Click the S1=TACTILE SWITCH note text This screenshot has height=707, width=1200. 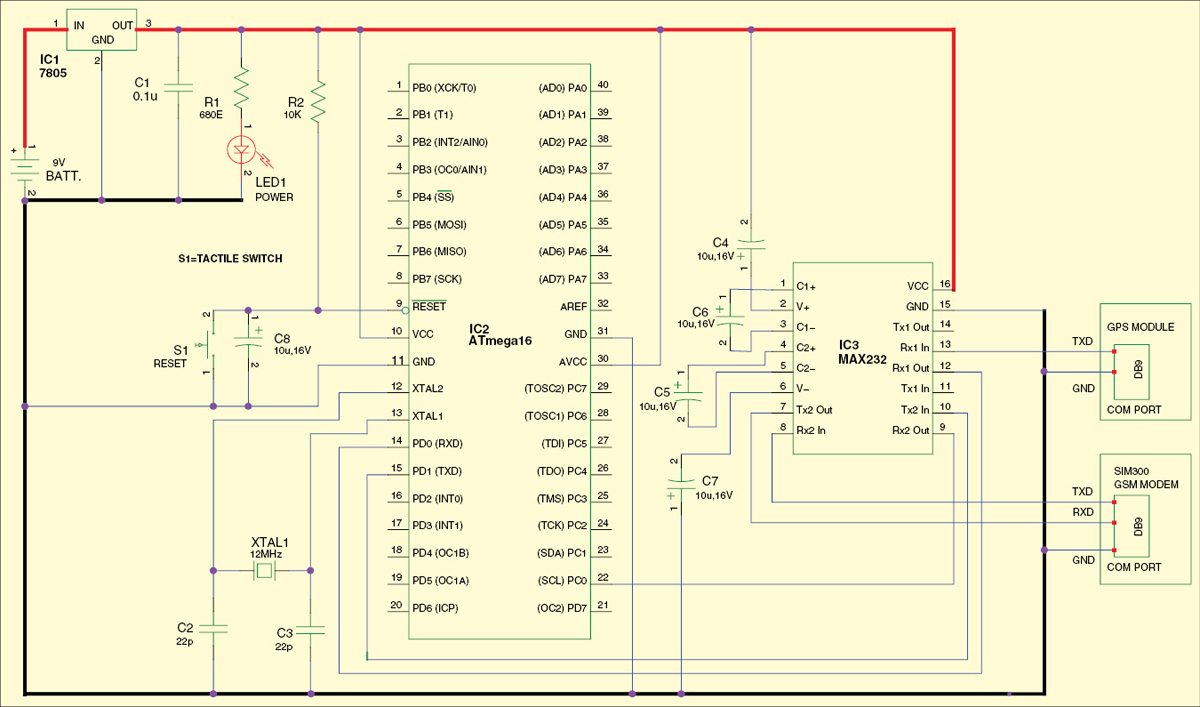pyautogui.click(x=229, y=259)
